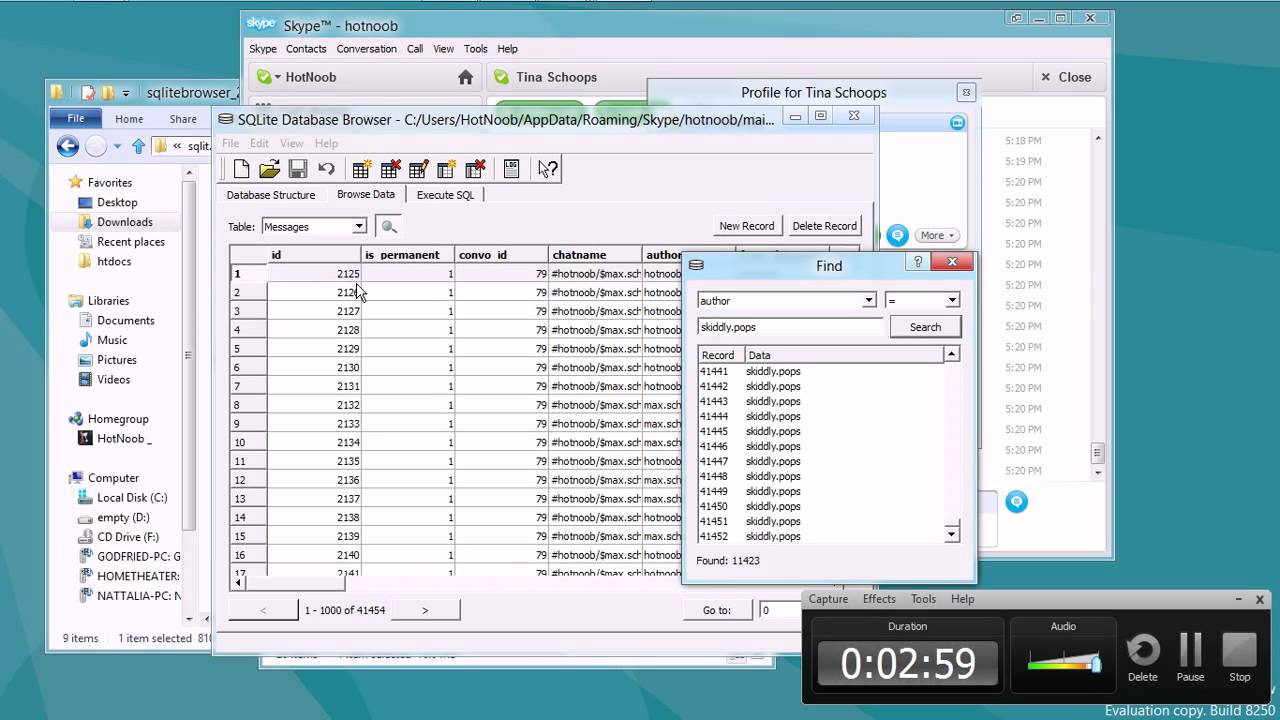Click New Database icon in SQLite toolbar
Screen dimensions: 1280x720
(241, 169)
